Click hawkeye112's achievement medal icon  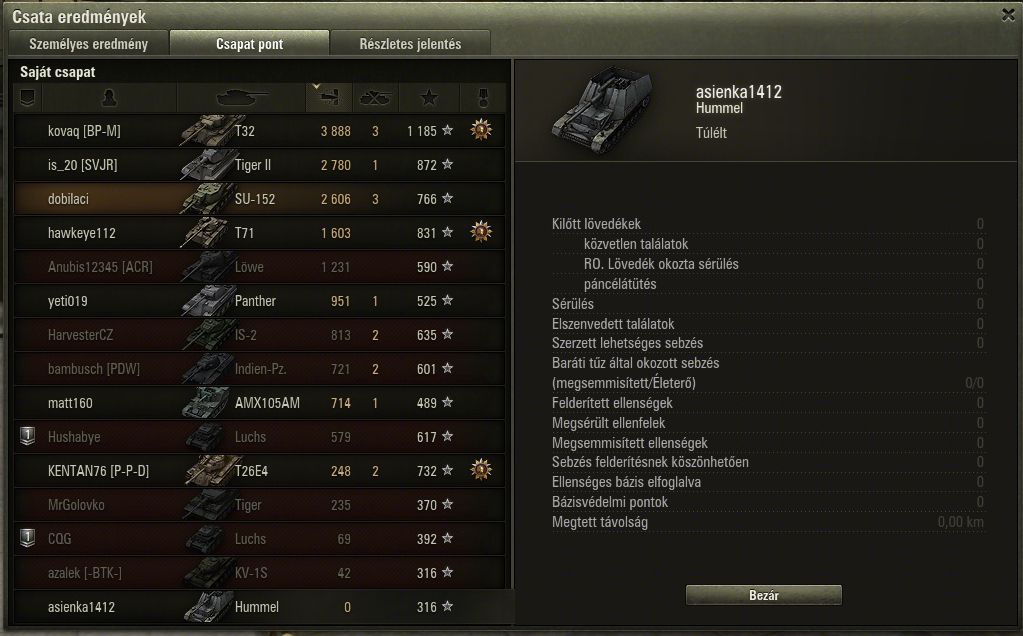(x=481, y=232)
